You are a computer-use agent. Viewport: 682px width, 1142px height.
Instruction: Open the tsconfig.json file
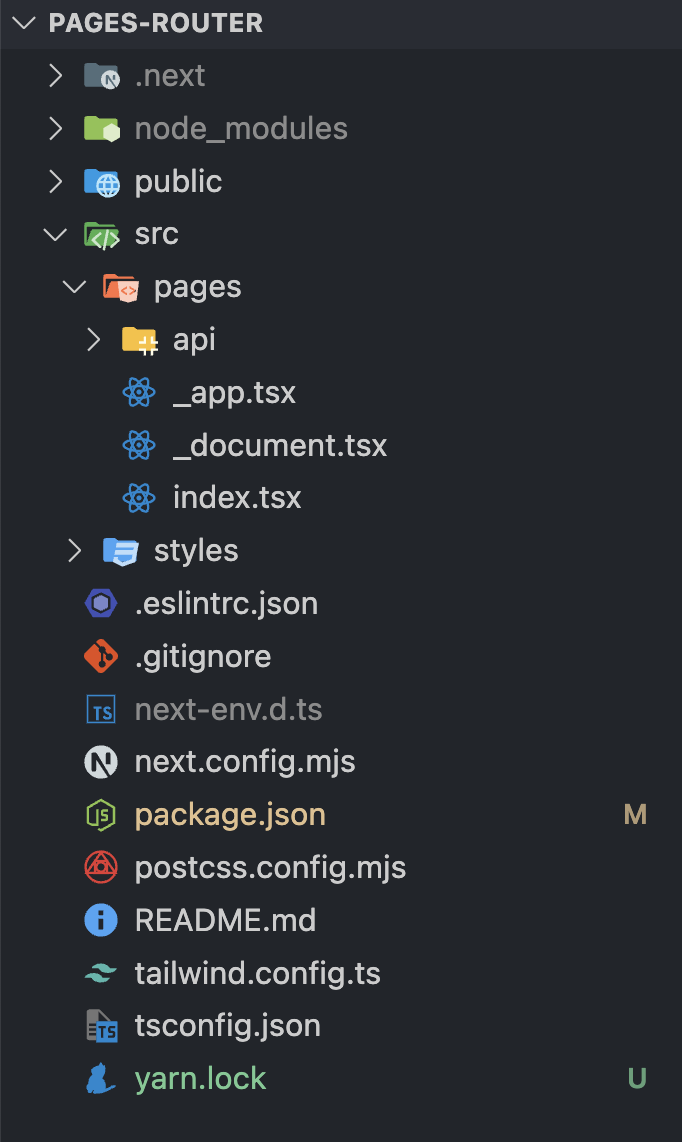point(228,1026)
